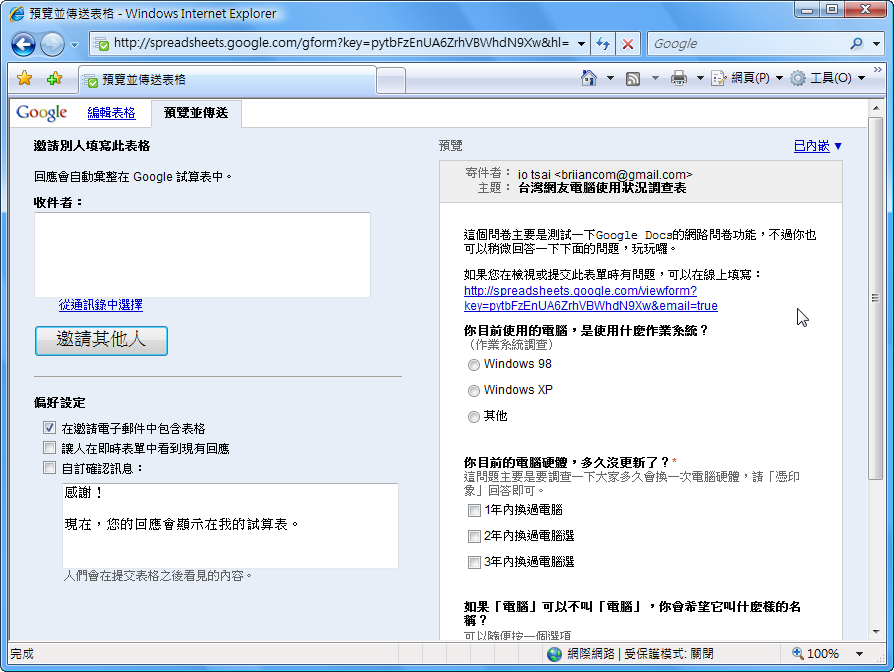This screenshot has width=894, height=672.
Task: Check the 2年內換過電腦選 checkbox
Action: (474, 536)
